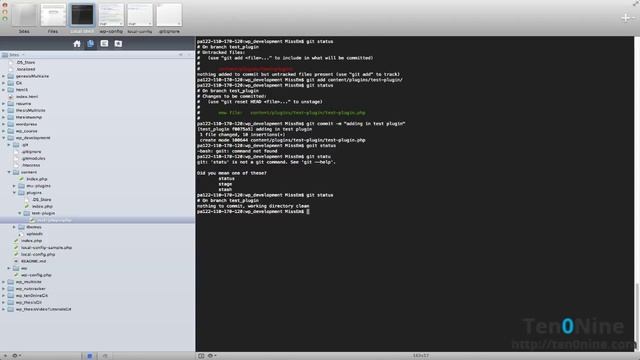Toggle the alternate view button in sidebar footer
640x360 pixels.
coord(104,356)
